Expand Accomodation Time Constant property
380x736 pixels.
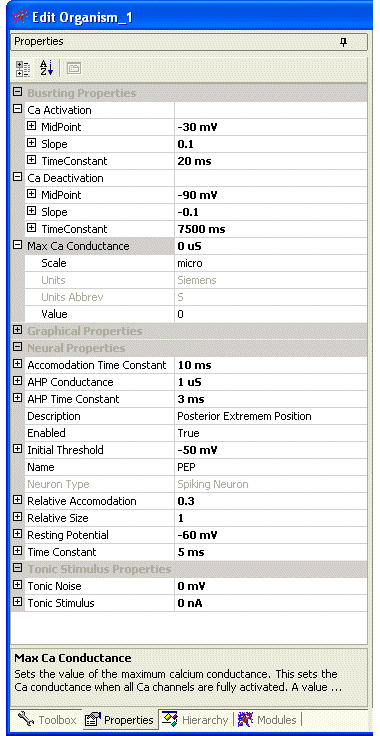pos(18,364)
